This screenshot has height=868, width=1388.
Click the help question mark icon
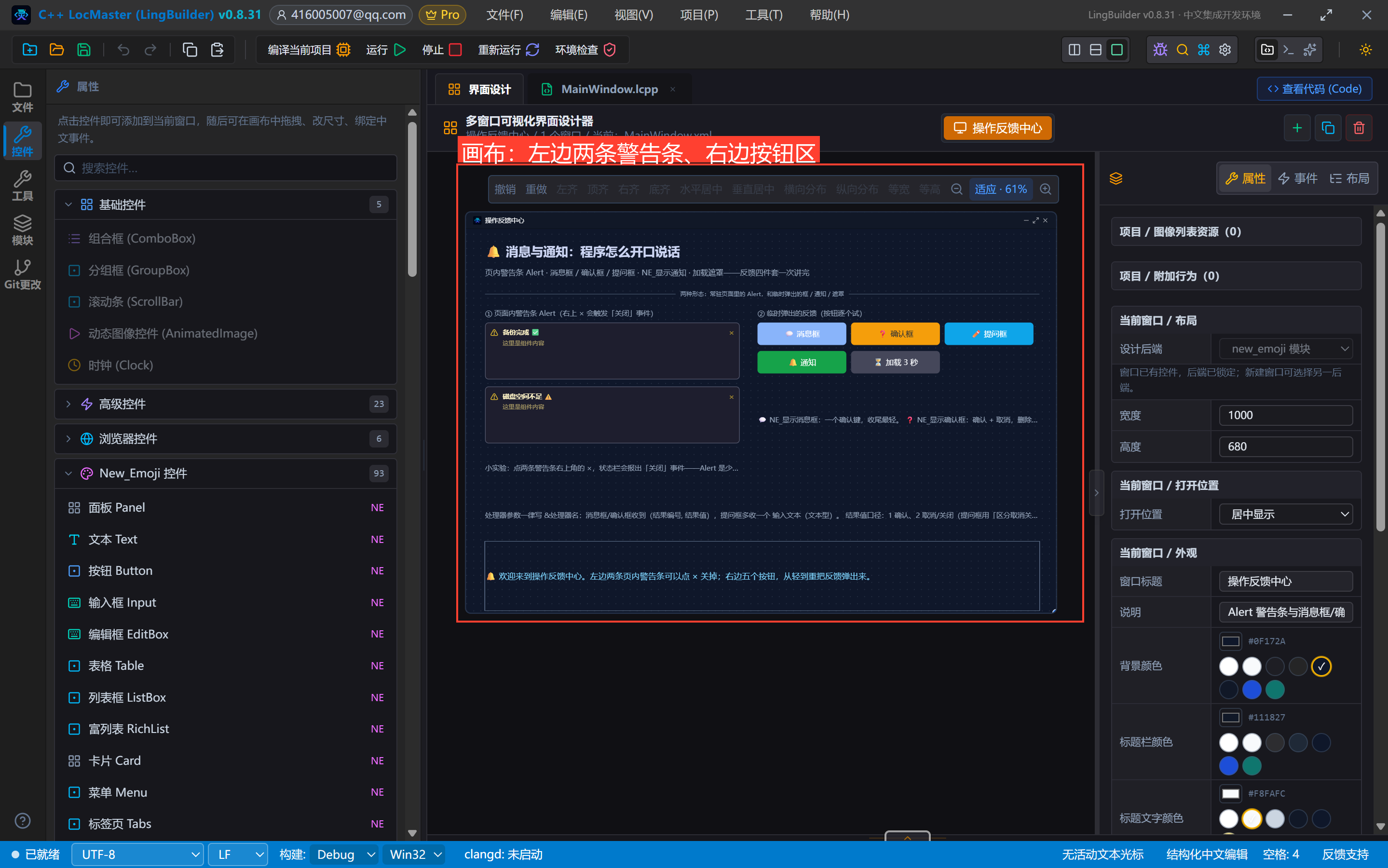22,820
